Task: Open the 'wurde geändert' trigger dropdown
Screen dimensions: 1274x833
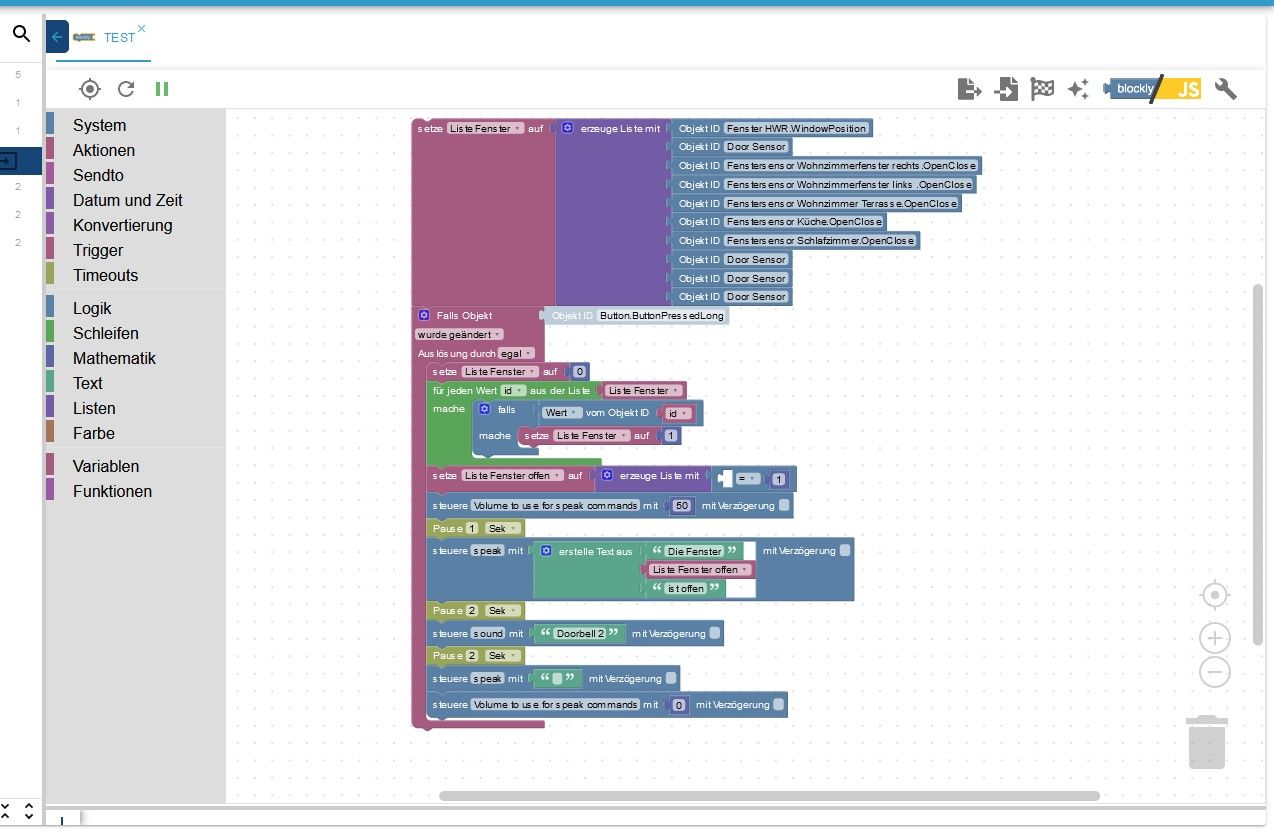Action: tap(460, 334)
